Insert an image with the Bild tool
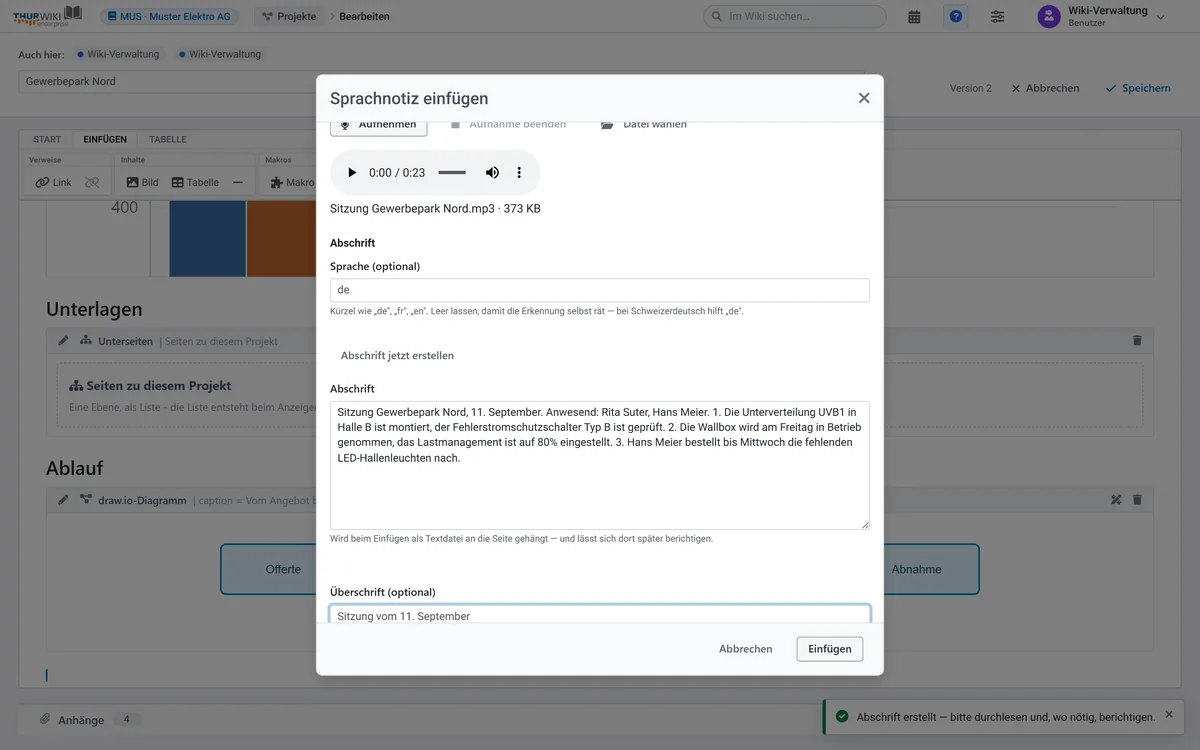Viewport: 1200px width, 750px height. coord(142,182)
